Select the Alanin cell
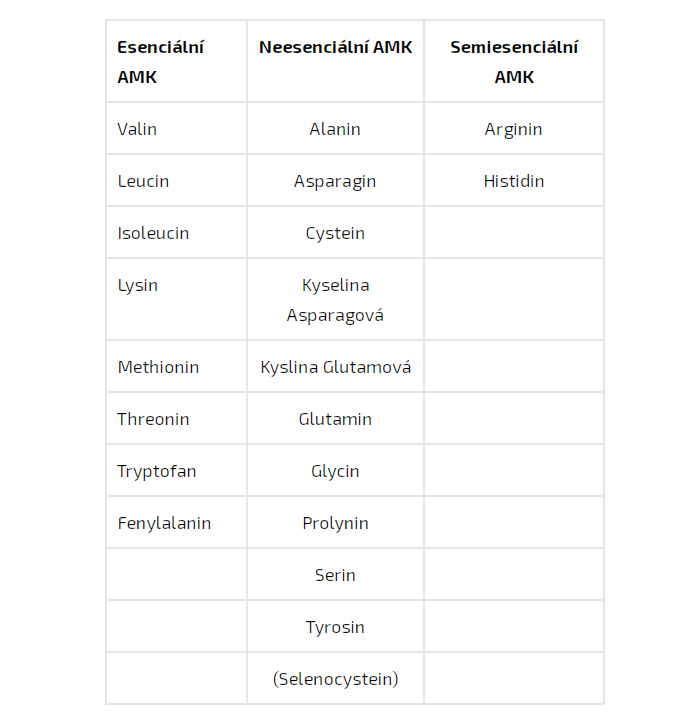 (x=335, y=129)
